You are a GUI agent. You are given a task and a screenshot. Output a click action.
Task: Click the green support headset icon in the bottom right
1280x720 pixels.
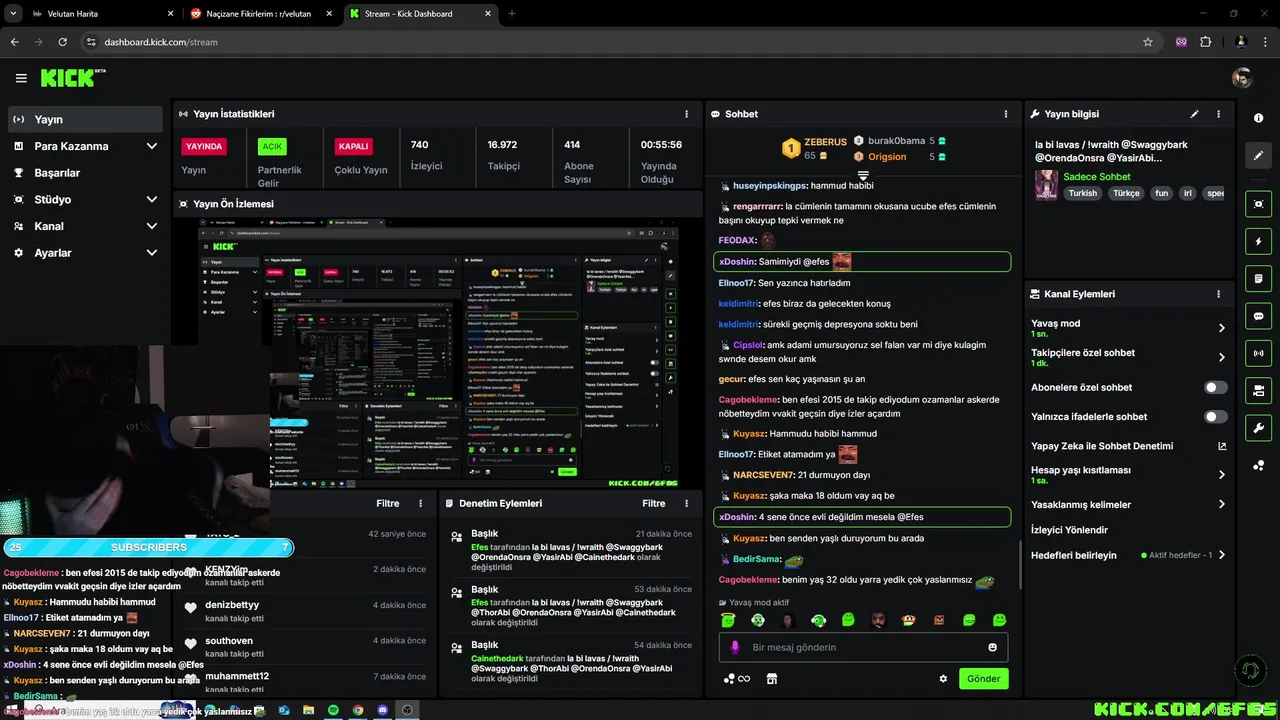1248,670
